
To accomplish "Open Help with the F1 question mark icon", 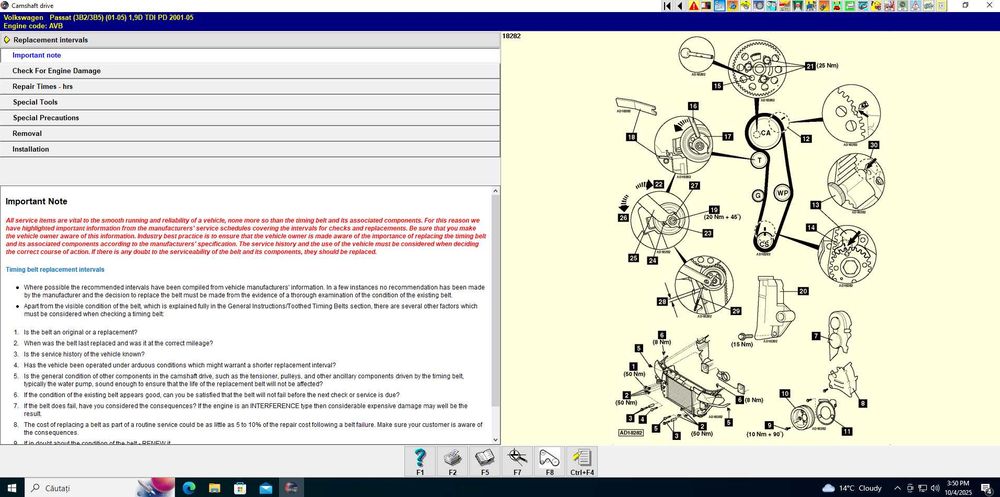I will 420,461.
